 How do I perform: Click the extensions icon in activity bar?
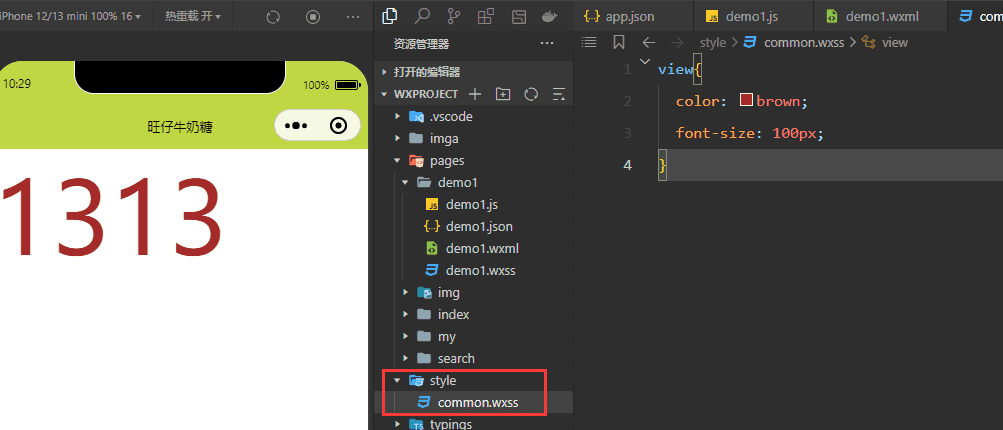tap(486, 16)
